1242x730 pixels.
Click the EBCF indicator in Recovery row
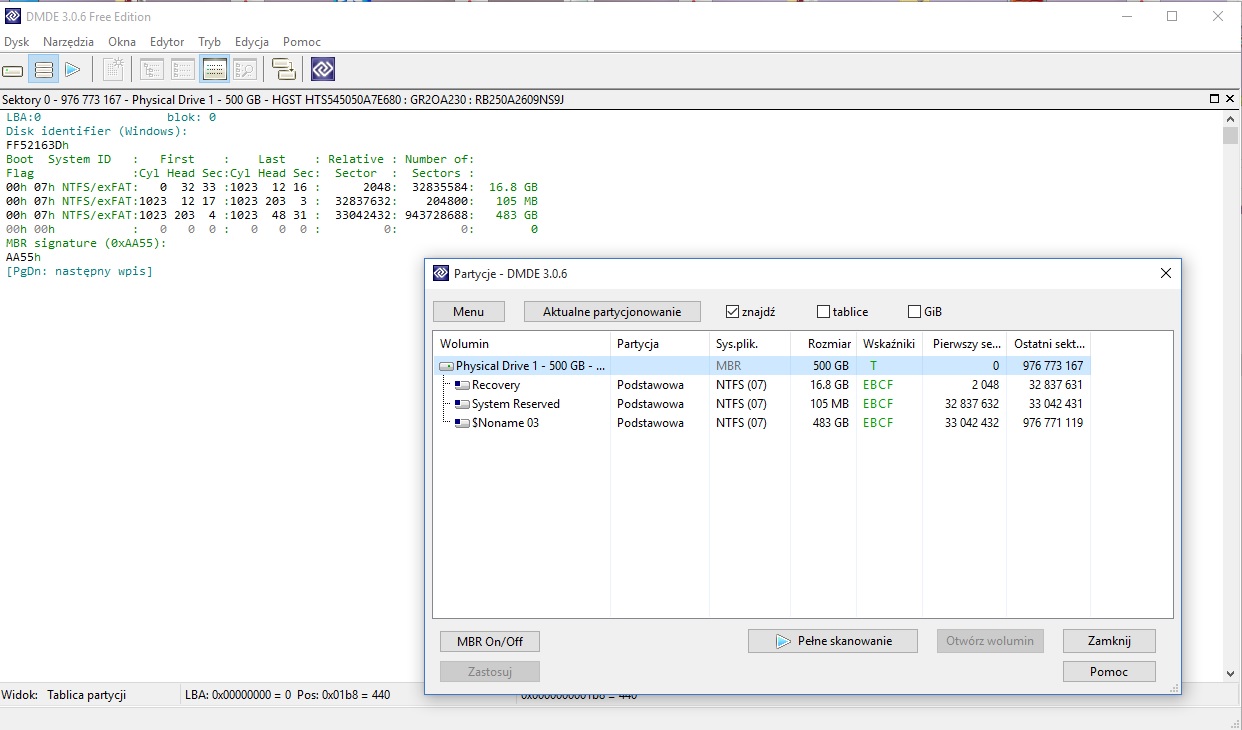pyautogui.click(x=878, y=385)
